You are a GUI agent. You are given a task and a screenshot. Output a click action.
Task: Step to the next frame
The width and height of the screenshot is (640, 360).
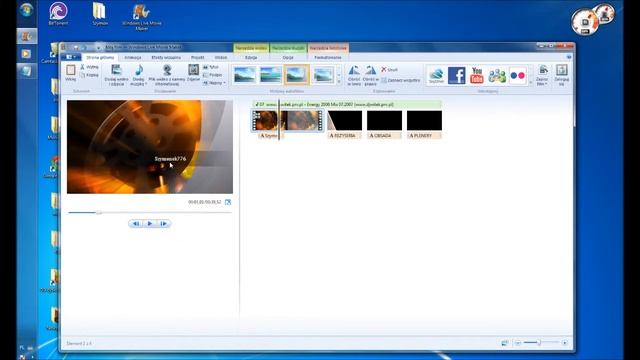click(x=164, y=223)
